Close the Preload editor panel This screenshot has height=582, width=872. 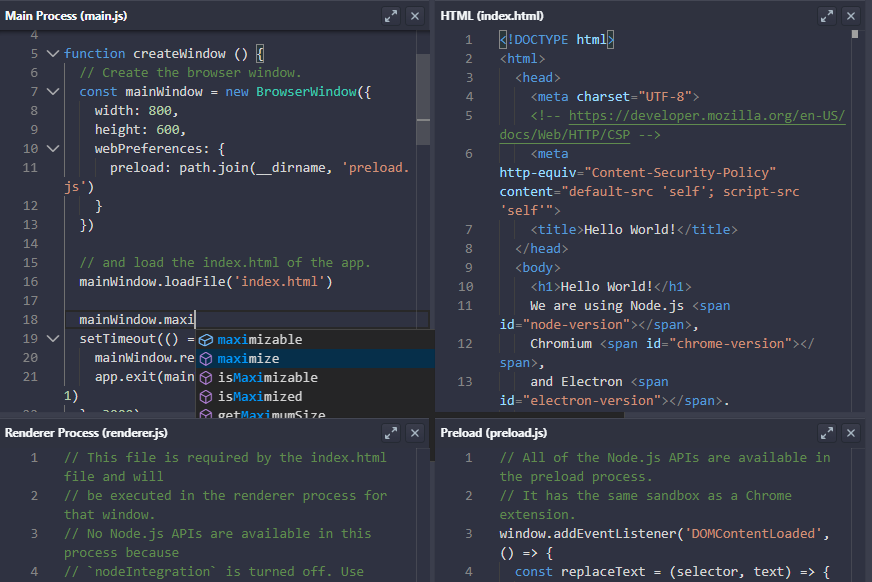click(x=851, y=433)
